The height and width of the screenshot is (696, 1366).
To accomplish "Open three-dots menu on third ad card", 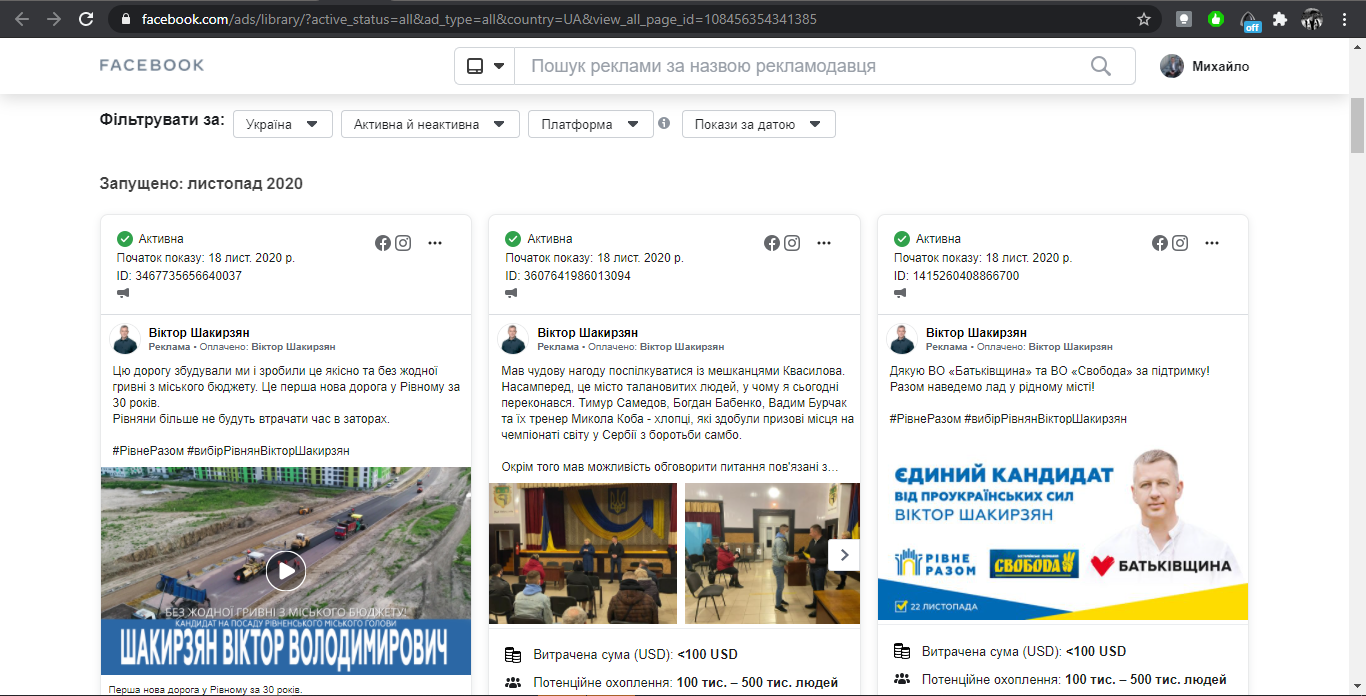I will tap(1211, 243).
